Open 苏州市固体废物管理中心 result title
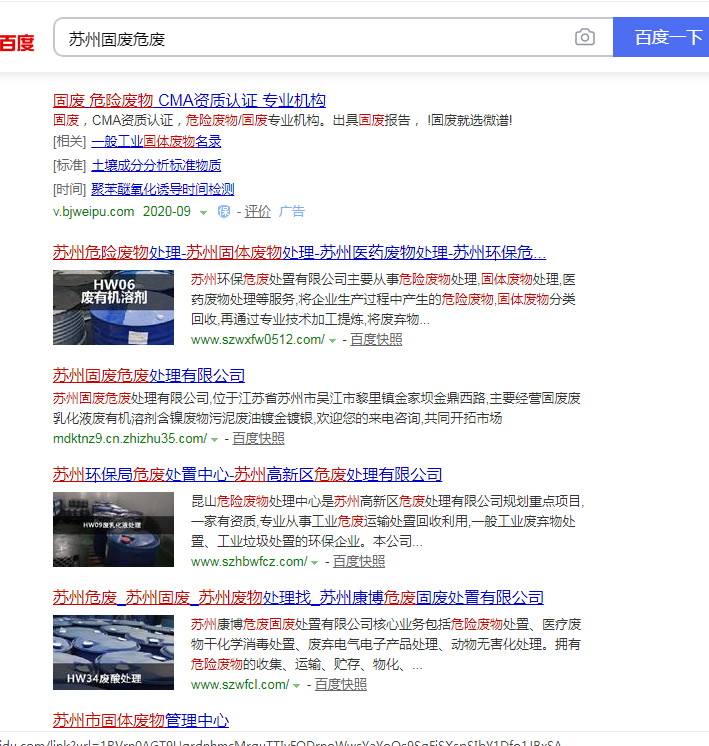 click(x=141, y=720)
